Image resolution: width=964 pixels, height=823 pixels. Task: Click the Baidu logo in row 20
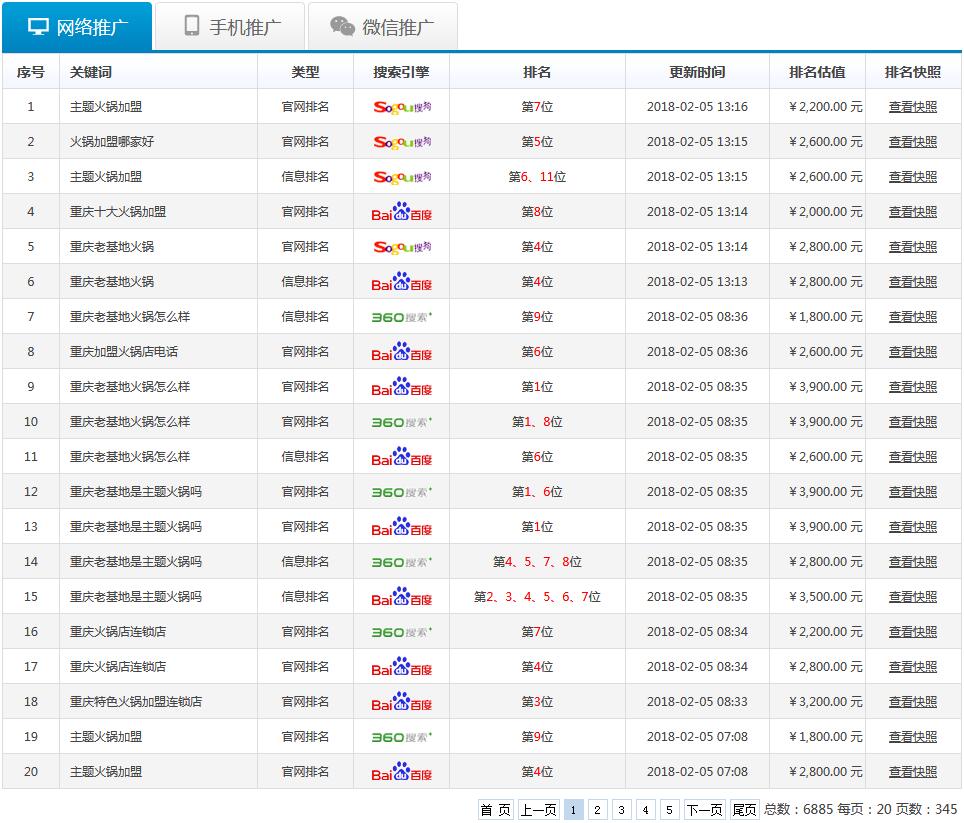401,772
